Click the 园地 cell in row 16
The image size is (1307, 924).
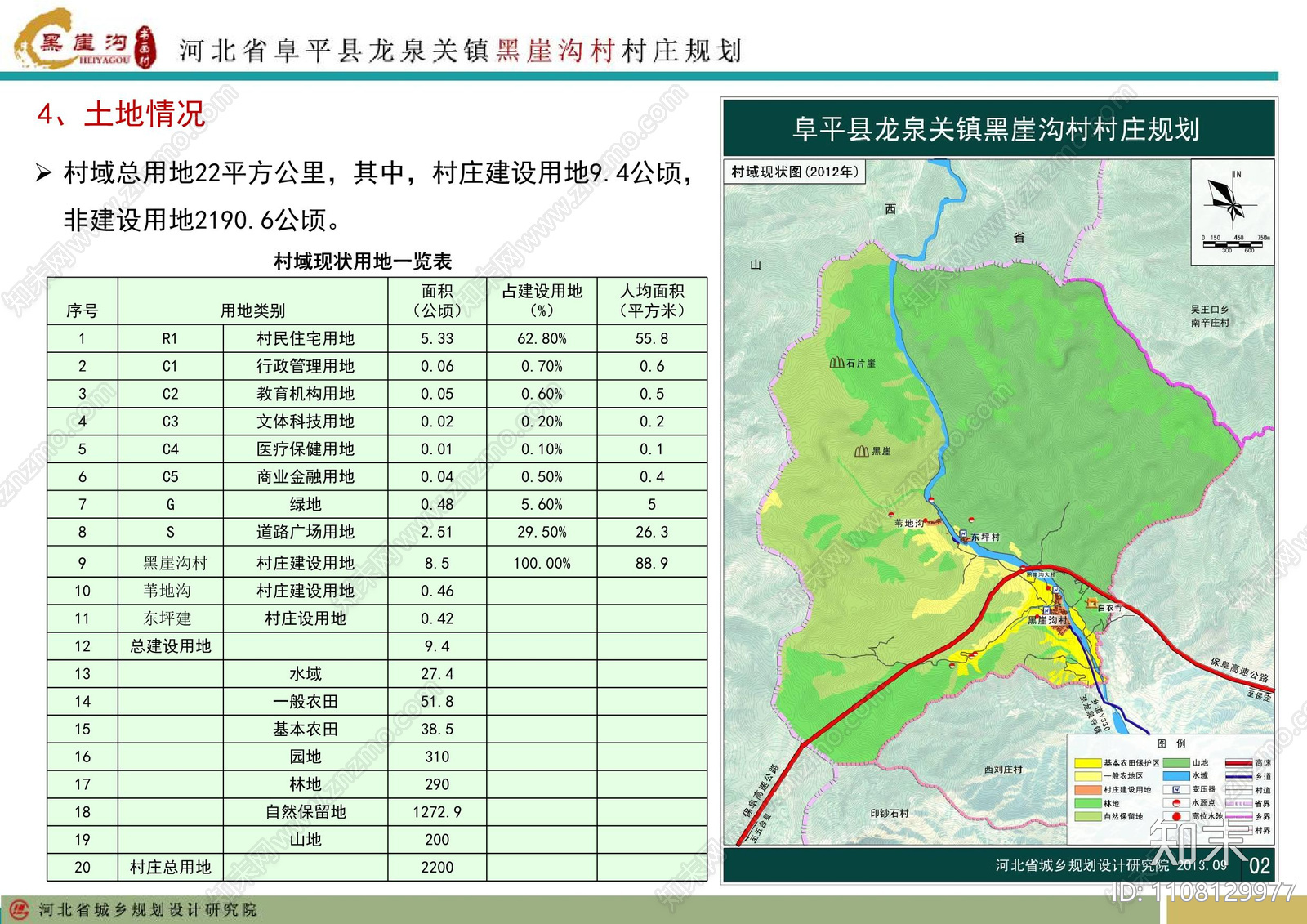tap(306, 757)
